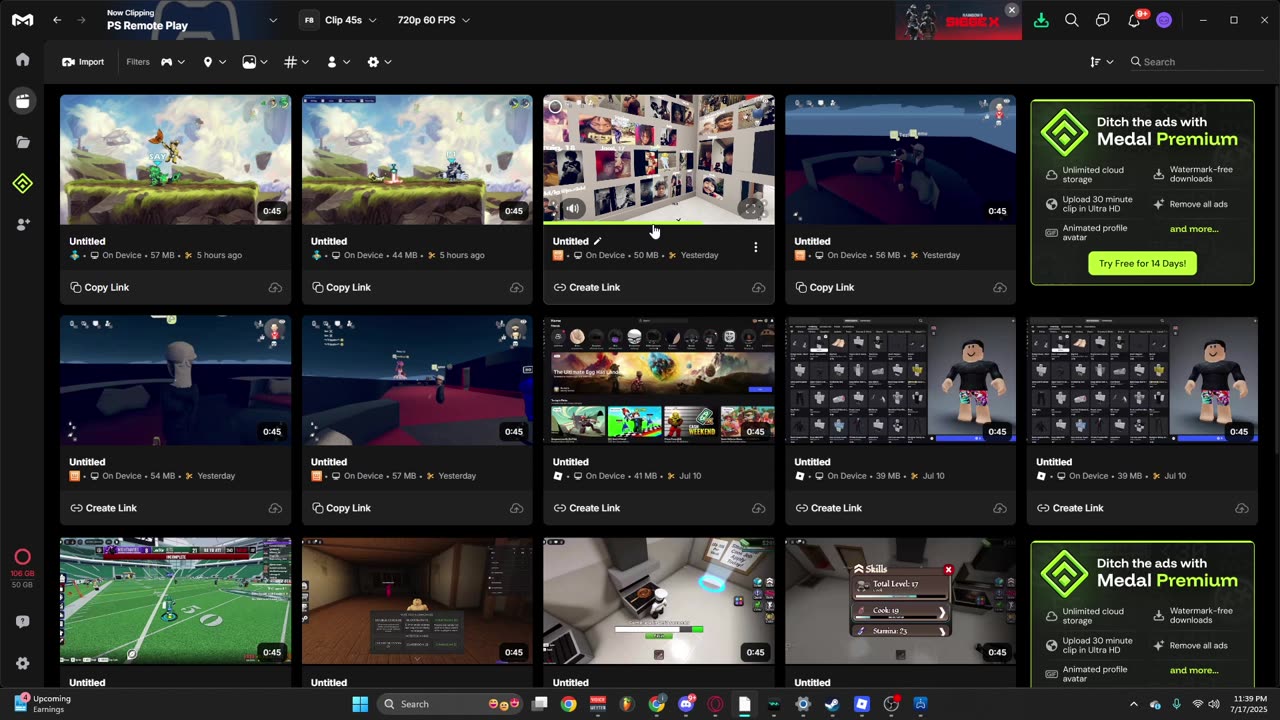Open the Home page in the sidebar

[x=22, y=60]
